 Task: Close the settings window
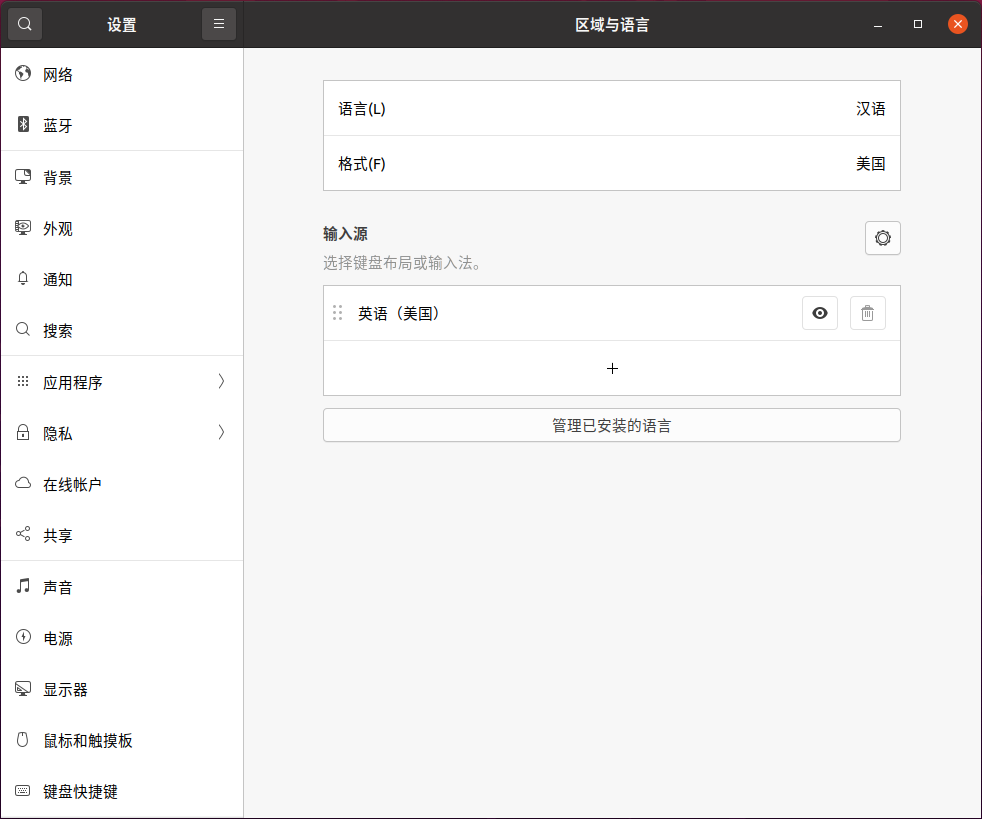click(x=958, y=24)
